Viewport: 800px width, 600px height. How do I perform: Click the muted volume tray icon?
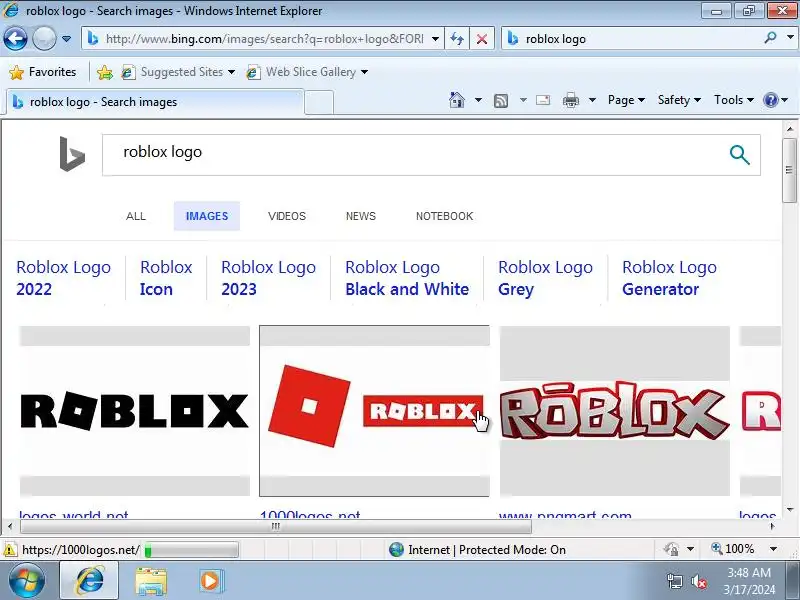pos(699,582)
